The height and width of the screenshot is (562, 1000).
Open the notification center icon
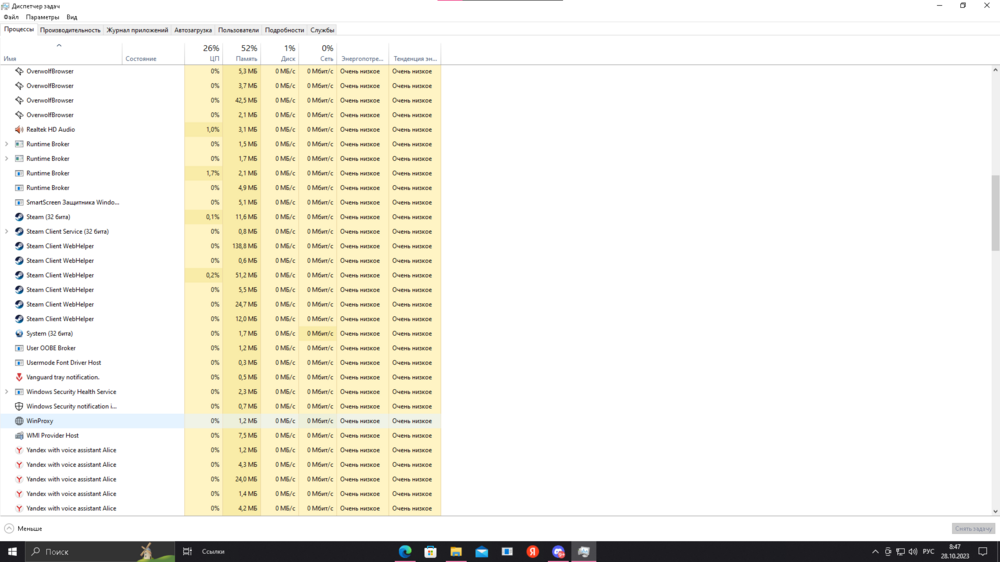tap(983, 552)
